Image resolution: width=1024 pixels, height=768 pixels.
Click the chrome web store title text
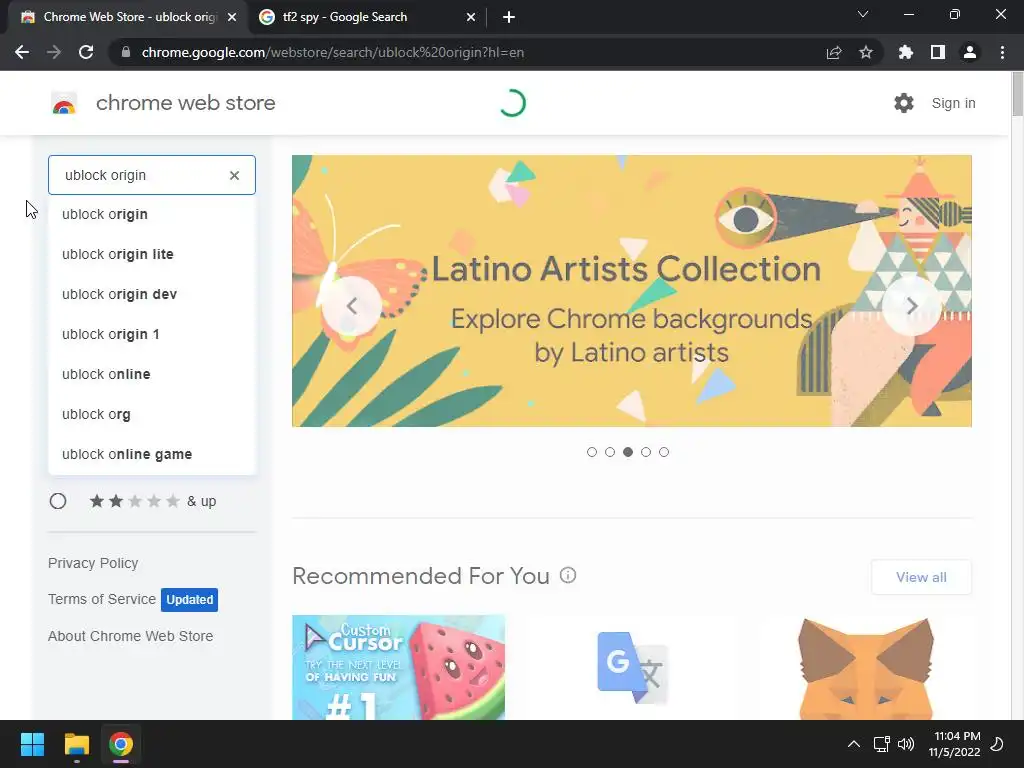[185, 103]
